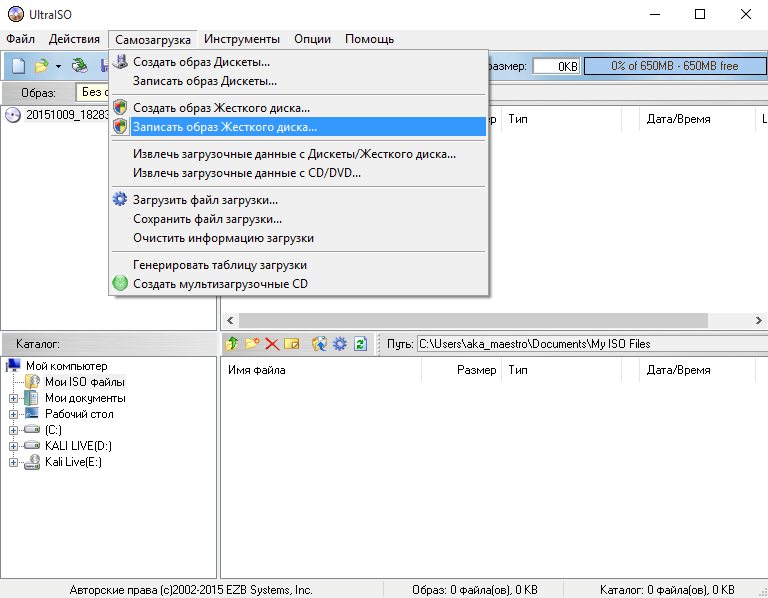Open the Помощь menu
The height and width of the screenshot is (598, 768).
point(369,39)
